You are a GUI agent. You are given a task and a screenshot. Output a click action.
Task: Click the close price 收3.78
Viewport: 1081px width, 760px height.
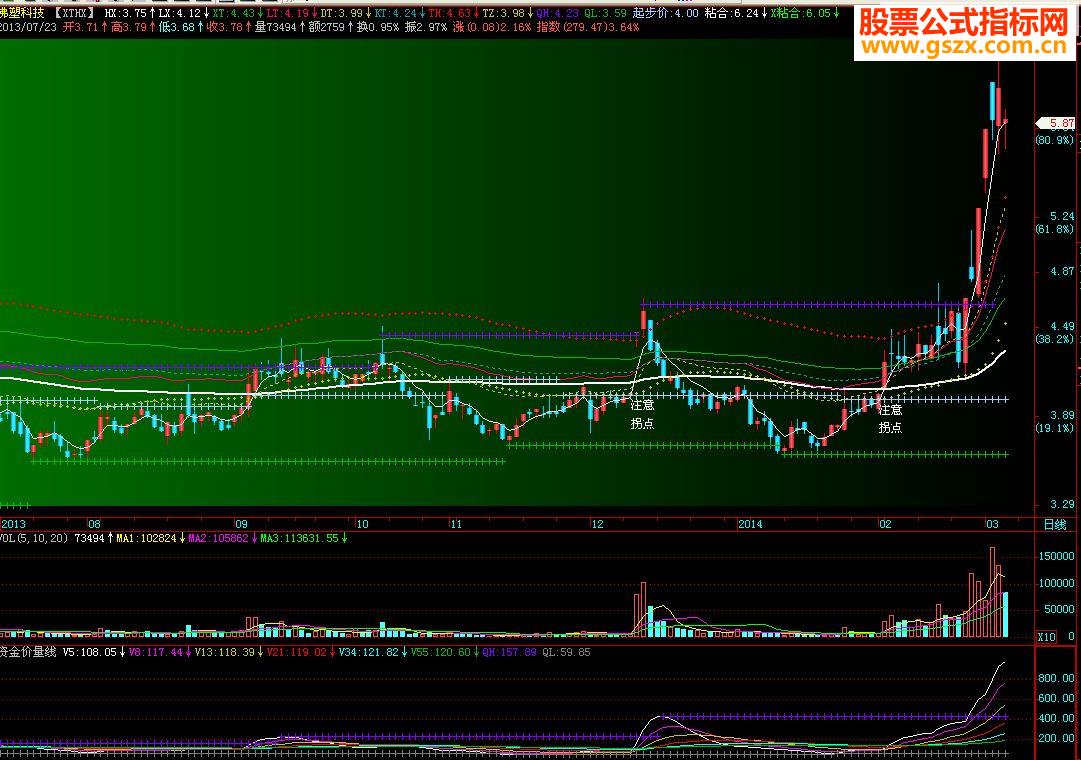(x=225, y=27)
